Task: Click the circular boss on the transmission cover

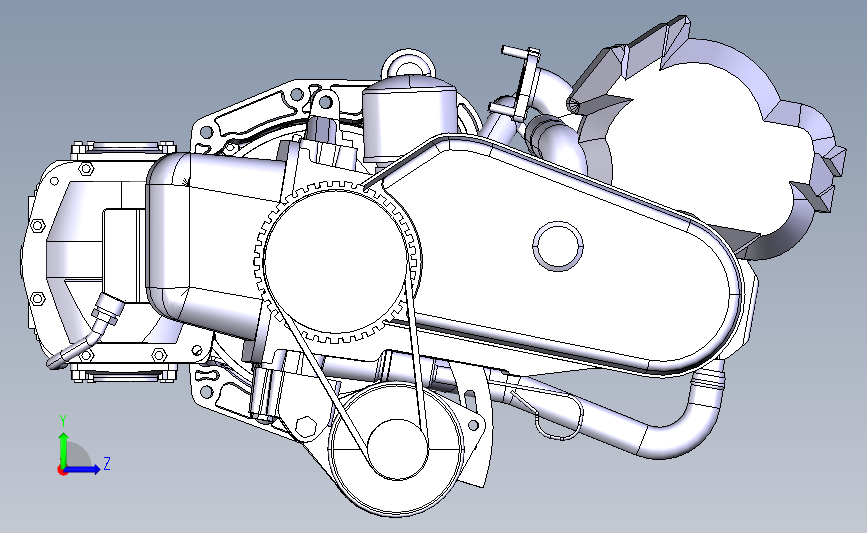Action: 558,247
